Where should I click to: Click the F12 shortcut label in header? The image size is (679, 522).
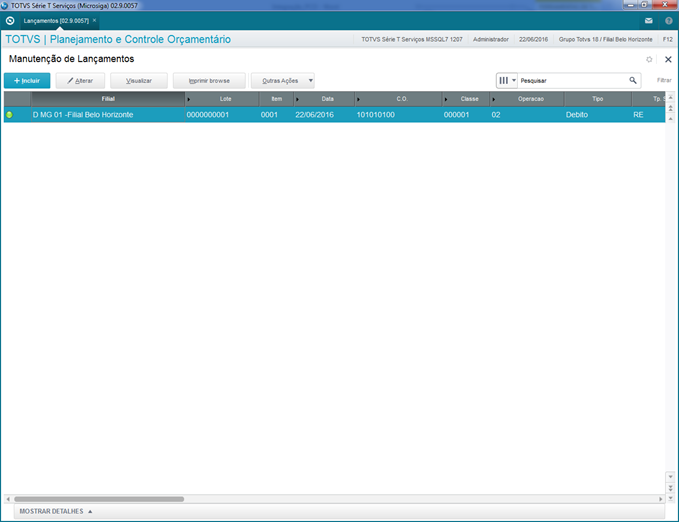(x=667, y=39)
